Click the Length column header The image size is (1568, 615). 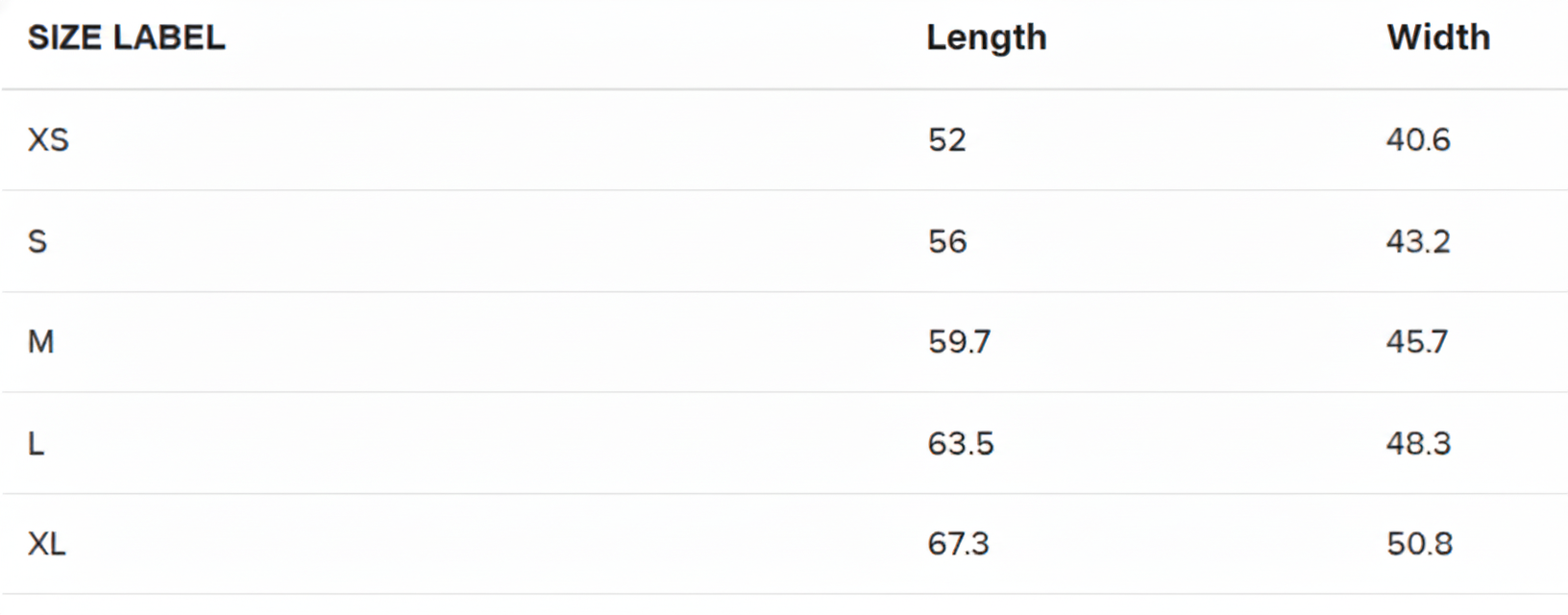986,37
